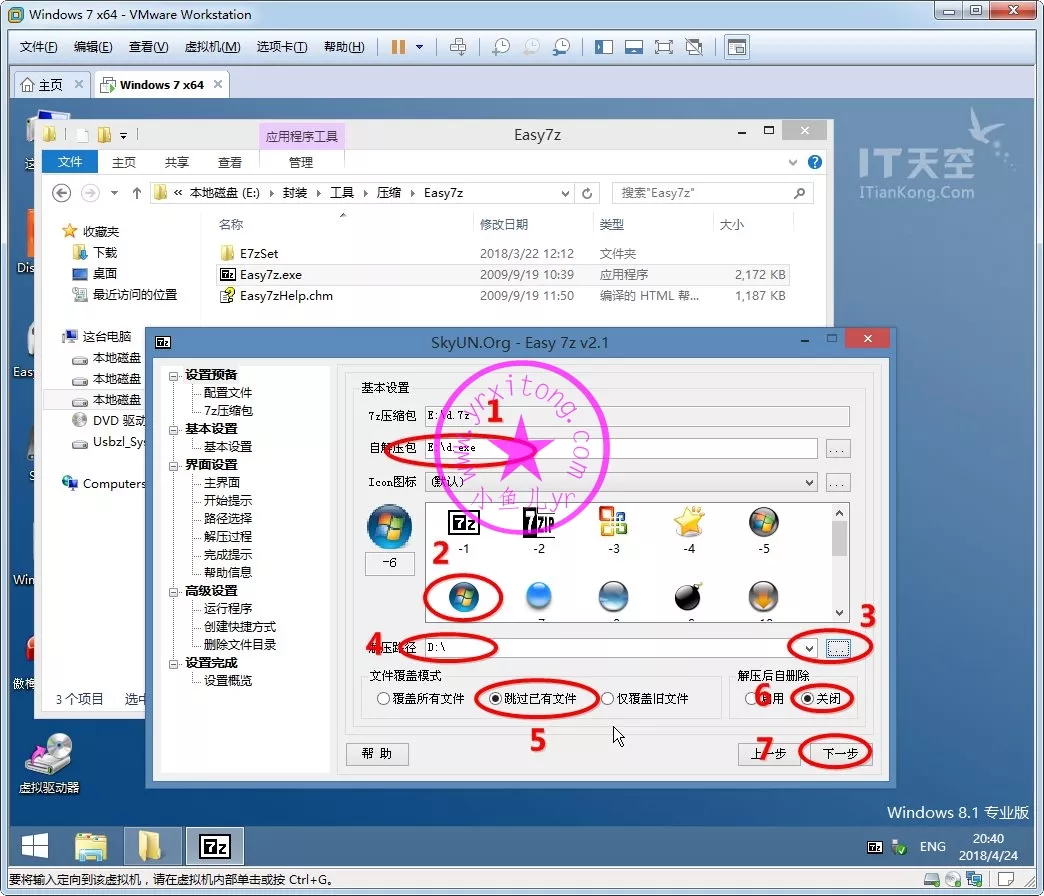Choose the 跳过已有文件 overwrite mode
Image resolution: width=1044 pixels, height=896 pixels.
point(496,699)
